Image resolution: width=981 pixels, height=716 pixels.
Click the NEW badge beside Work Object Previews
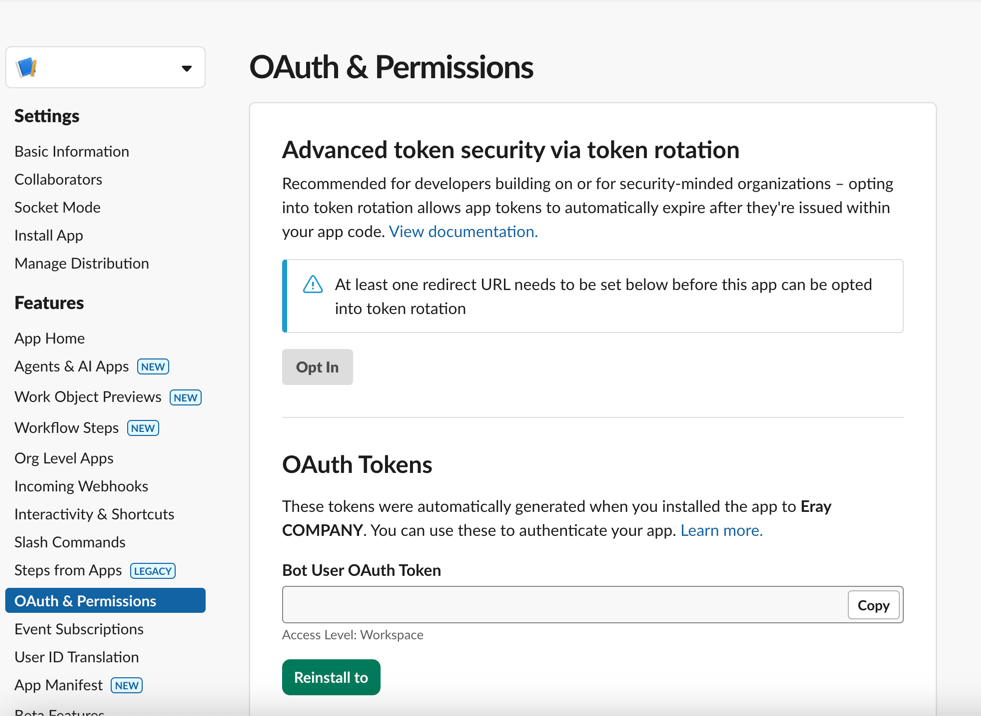click(185, 397)
